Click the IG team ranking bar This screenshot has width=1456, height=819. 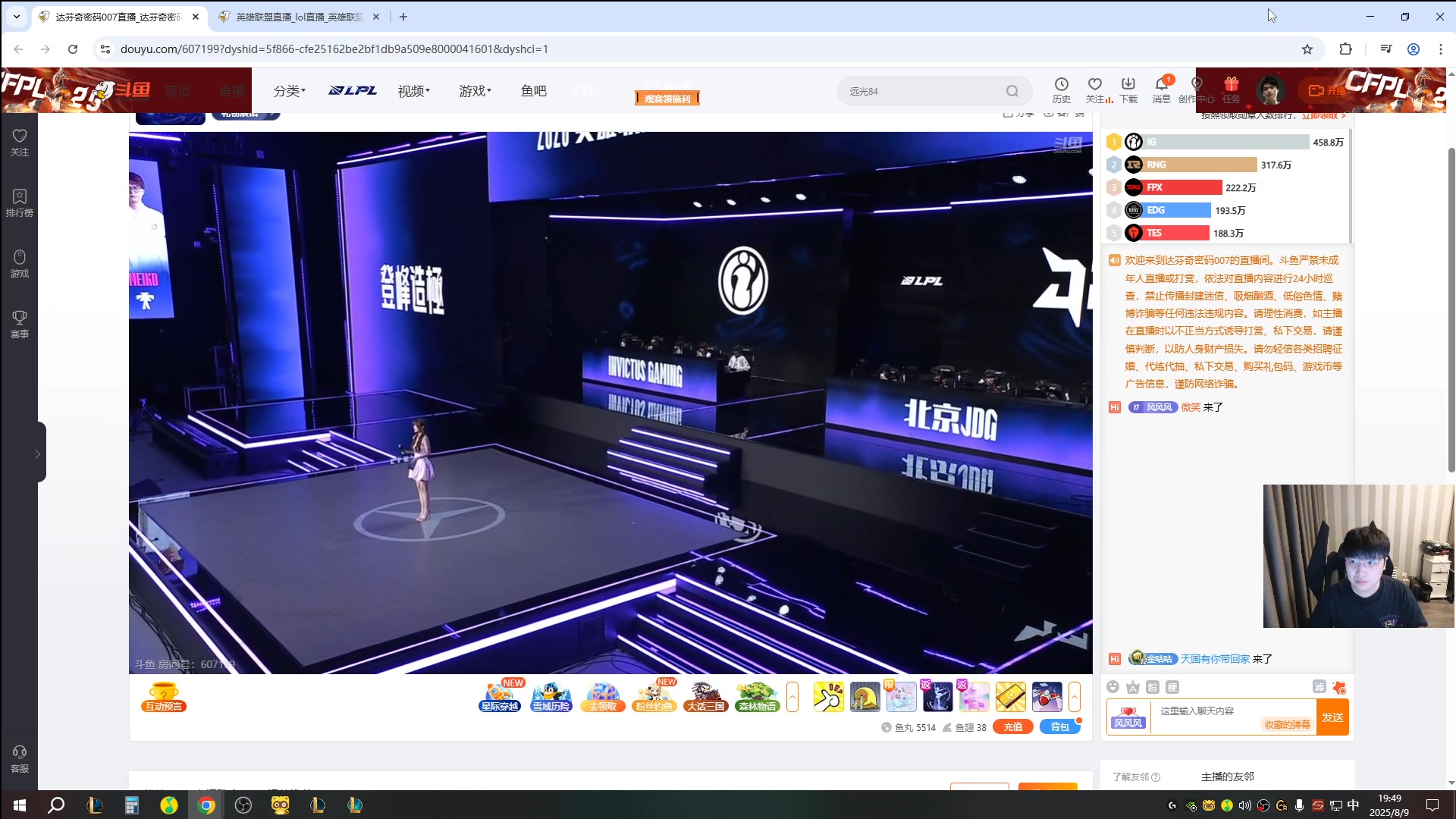1225,142
